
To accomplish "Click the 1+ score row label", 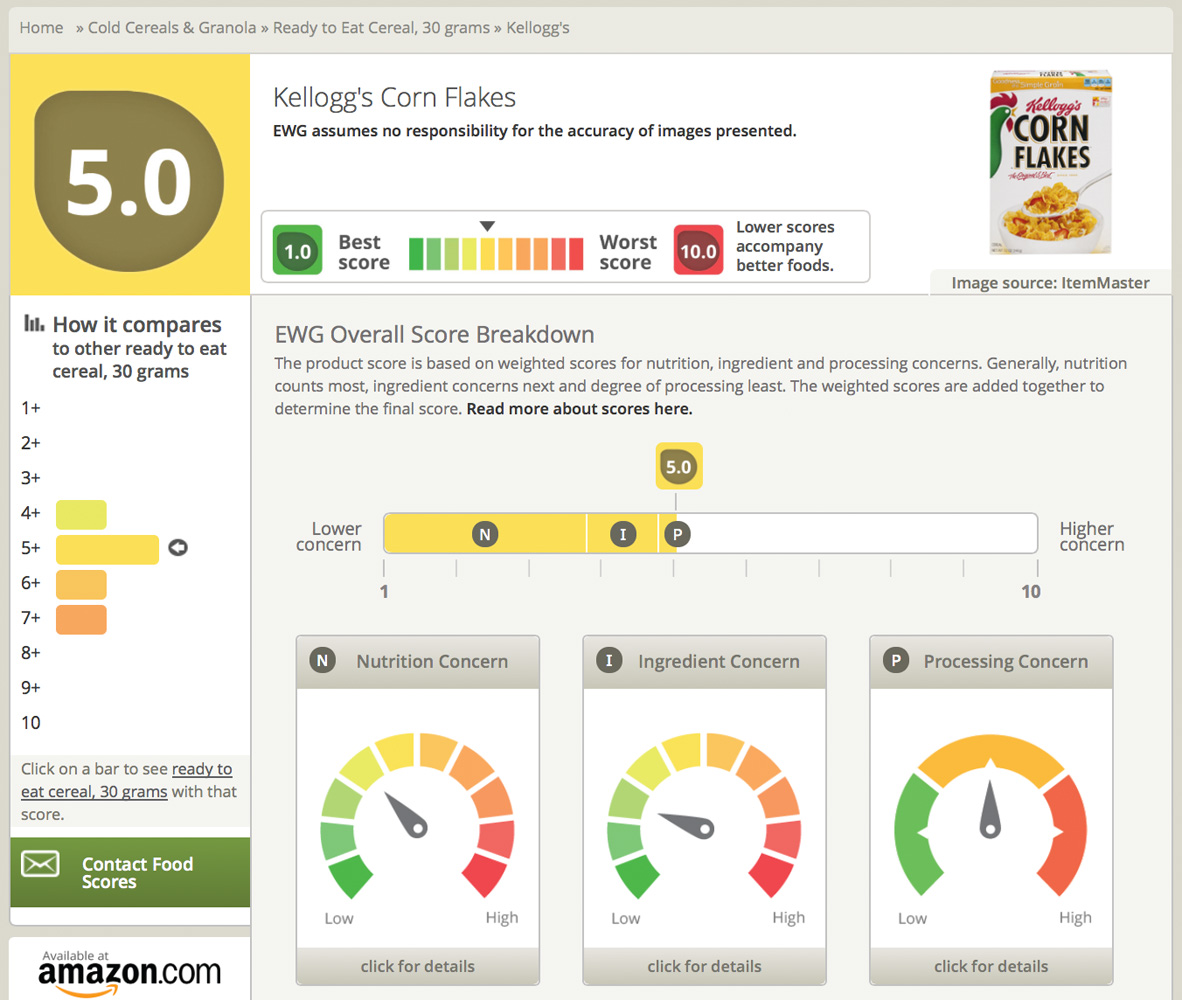I will (31, 408).
